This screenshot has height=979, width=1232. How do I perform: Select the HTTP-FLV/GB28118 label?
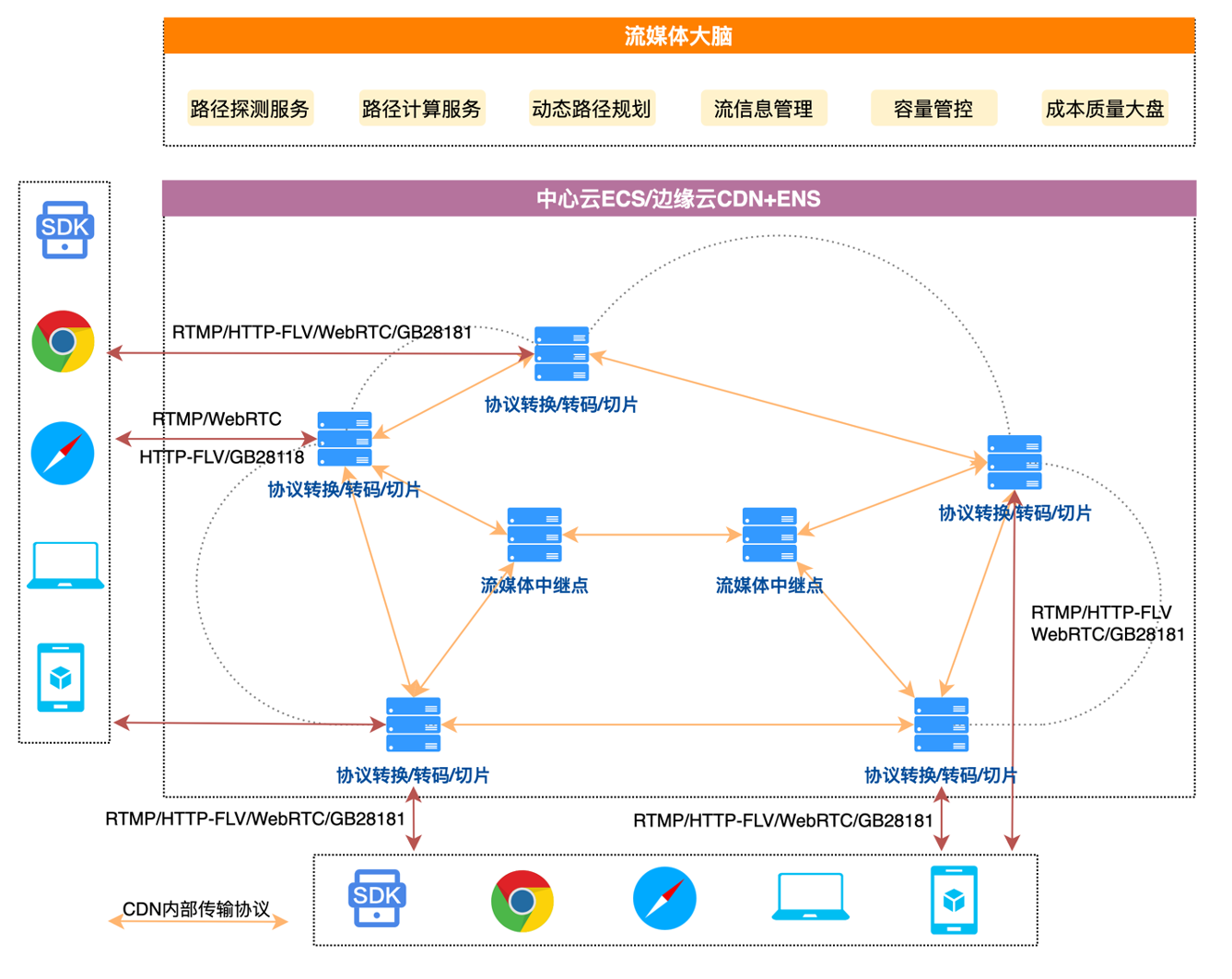(x=222, y=457)
